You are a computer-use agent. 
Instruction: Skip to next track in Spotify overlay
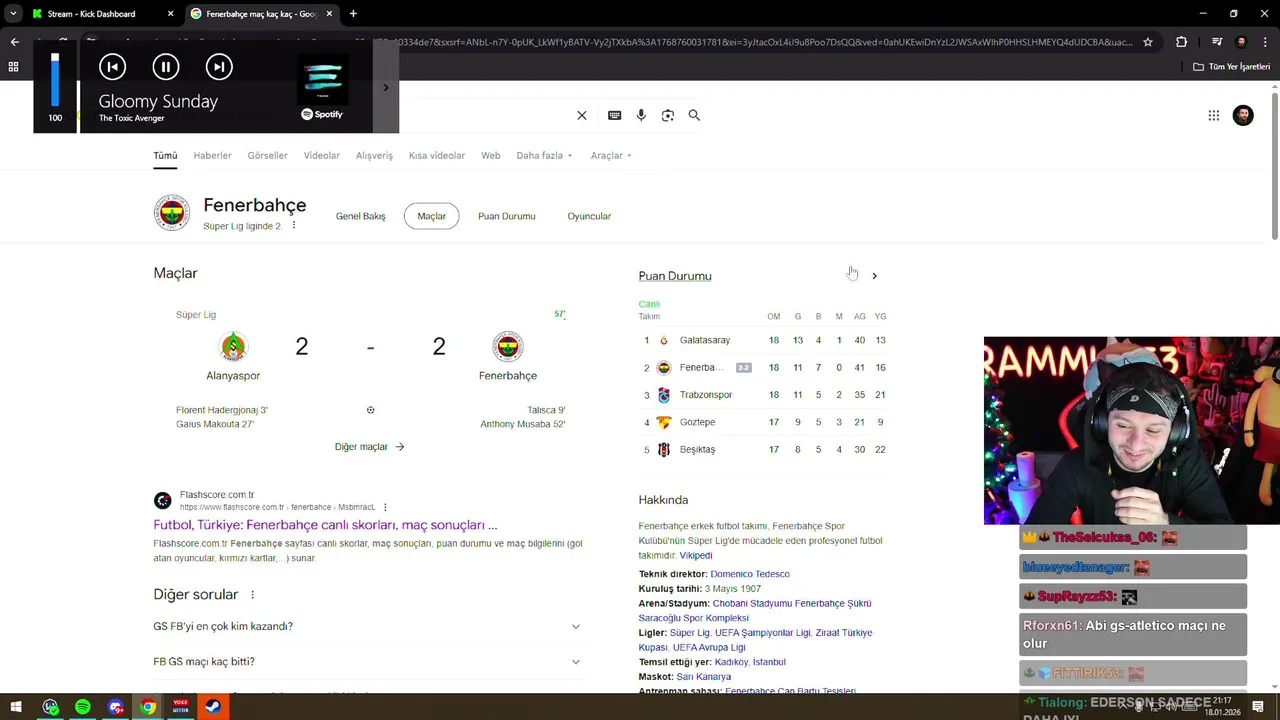click(219, 67)
